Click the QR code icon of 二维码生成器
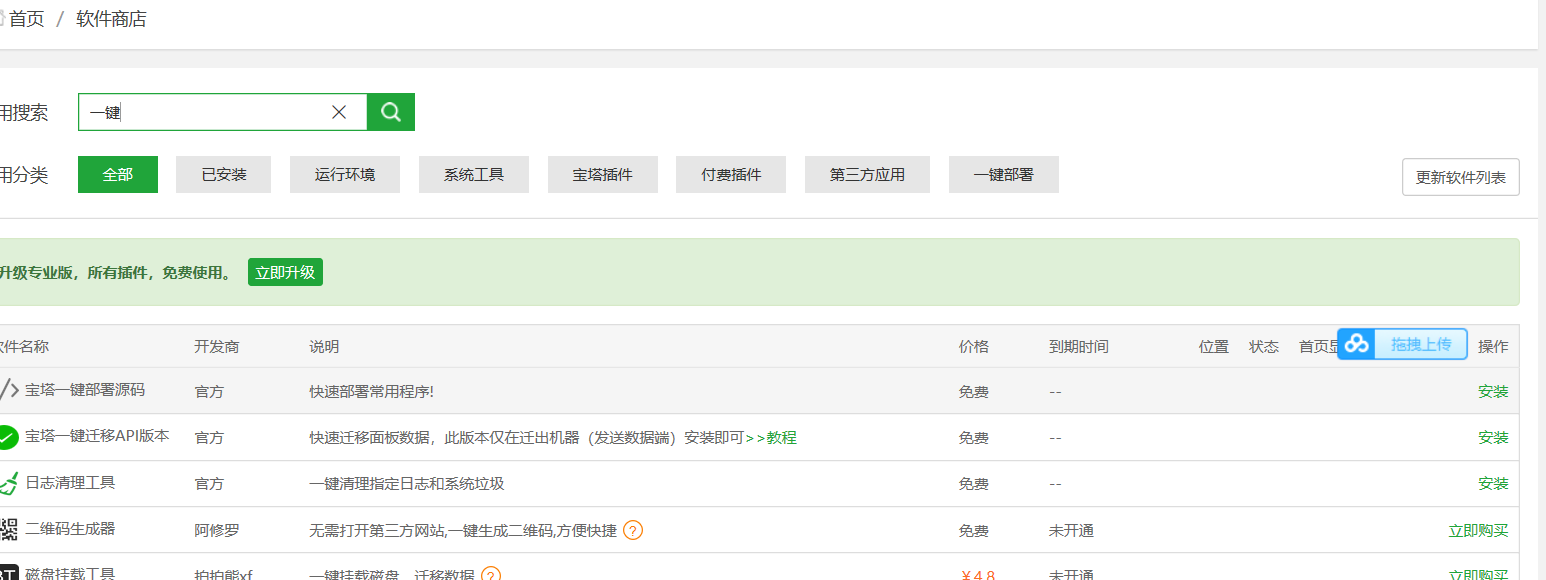1546x580 pixels. [x=8, y=529]
